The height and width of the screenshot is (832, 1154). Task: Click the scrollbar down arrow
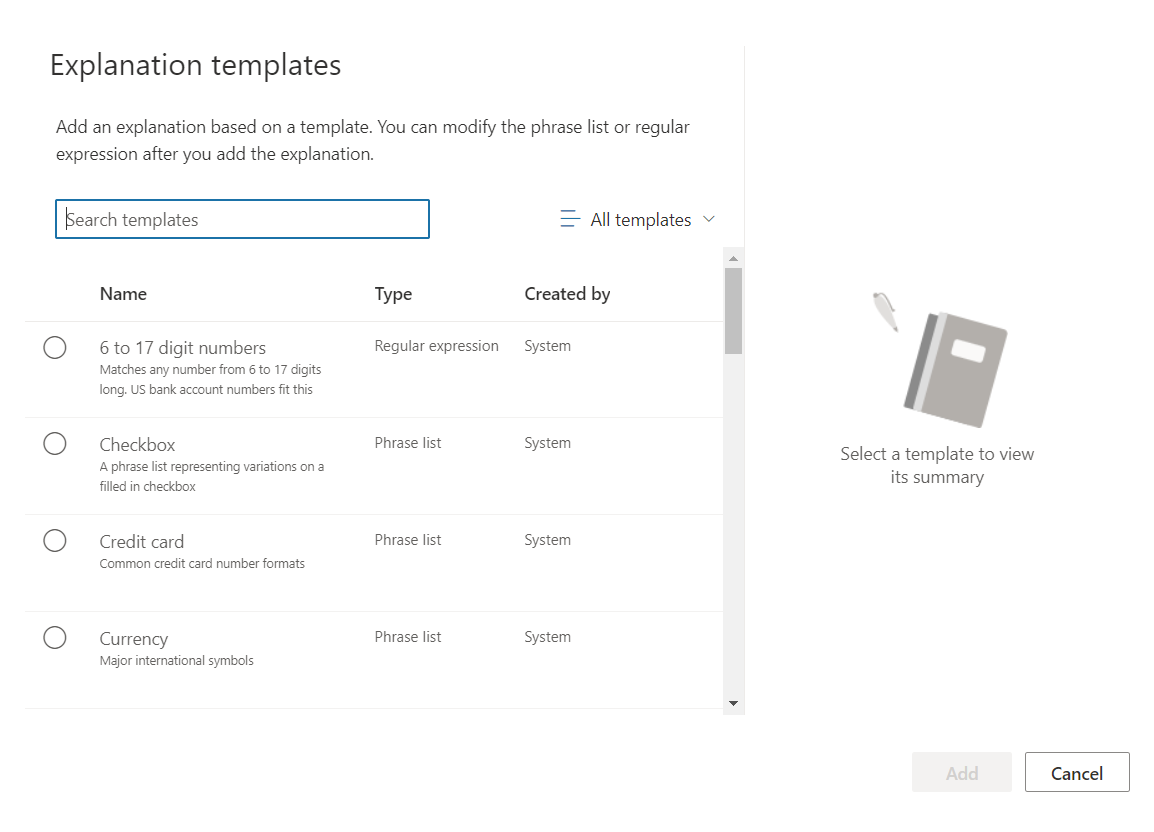click(733, 704)
